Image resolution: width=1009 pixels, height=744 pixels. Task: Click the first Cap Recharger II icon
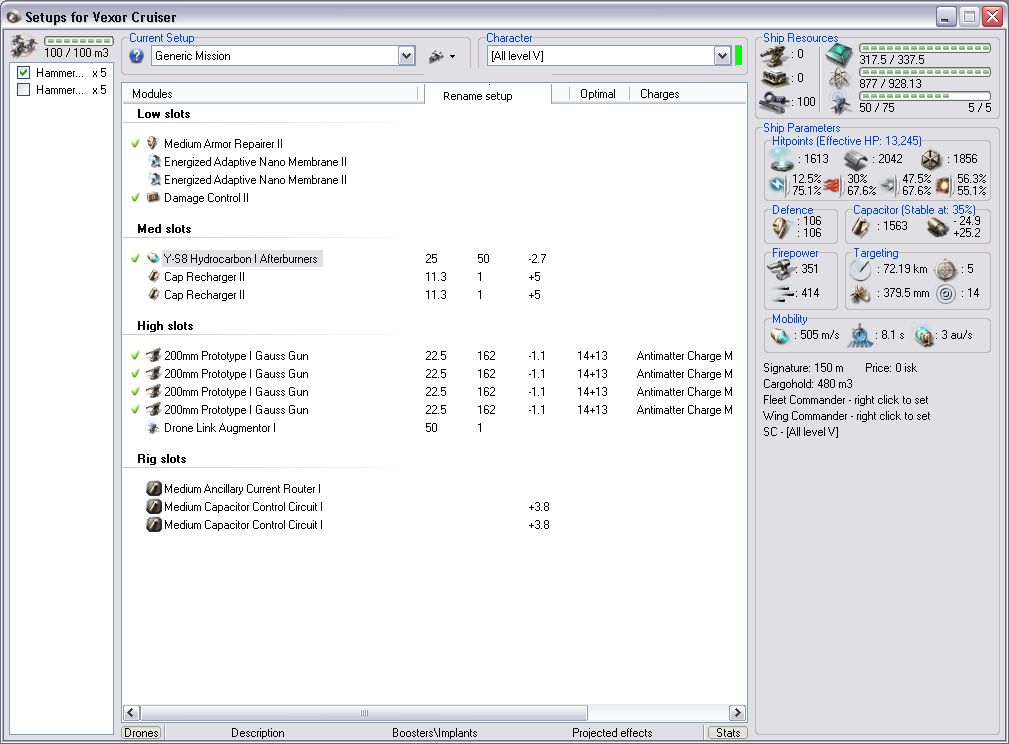(x=154, y=276)
